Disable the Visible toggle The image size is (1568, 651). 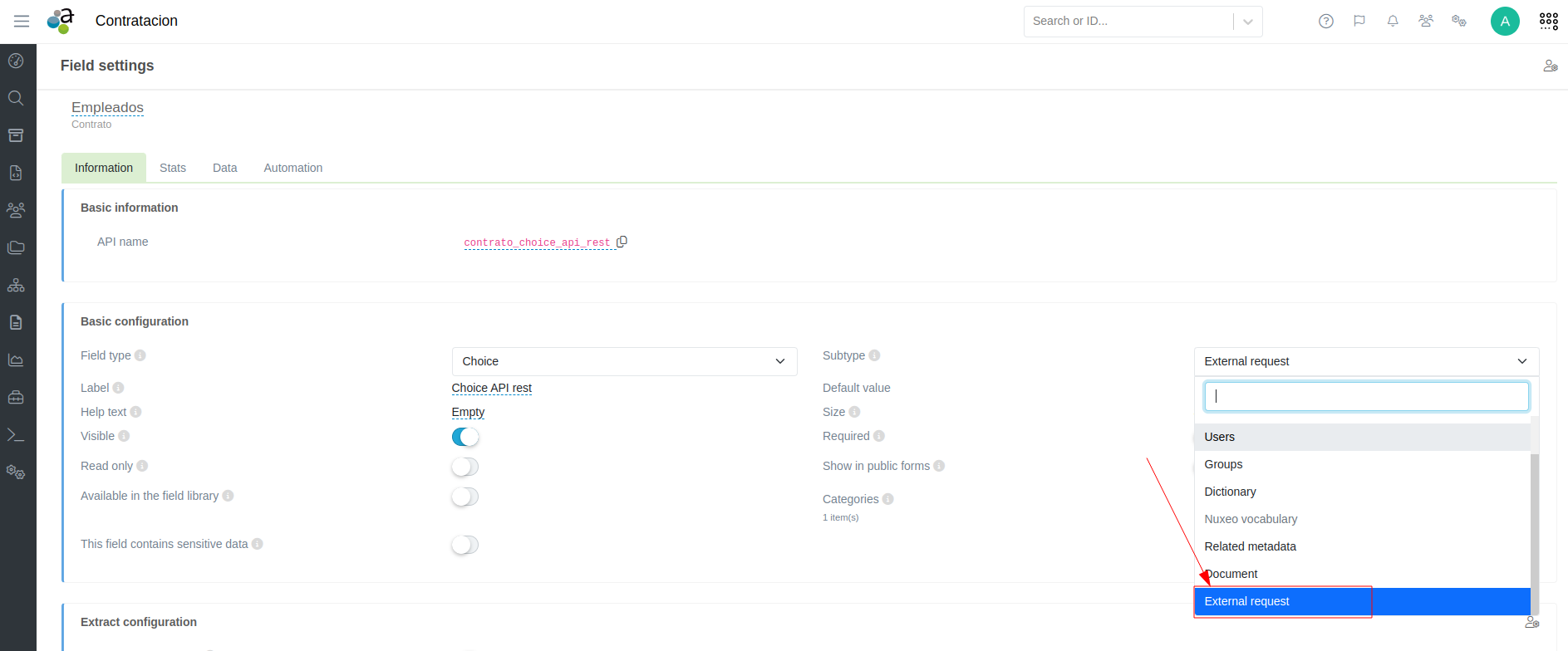465,437
